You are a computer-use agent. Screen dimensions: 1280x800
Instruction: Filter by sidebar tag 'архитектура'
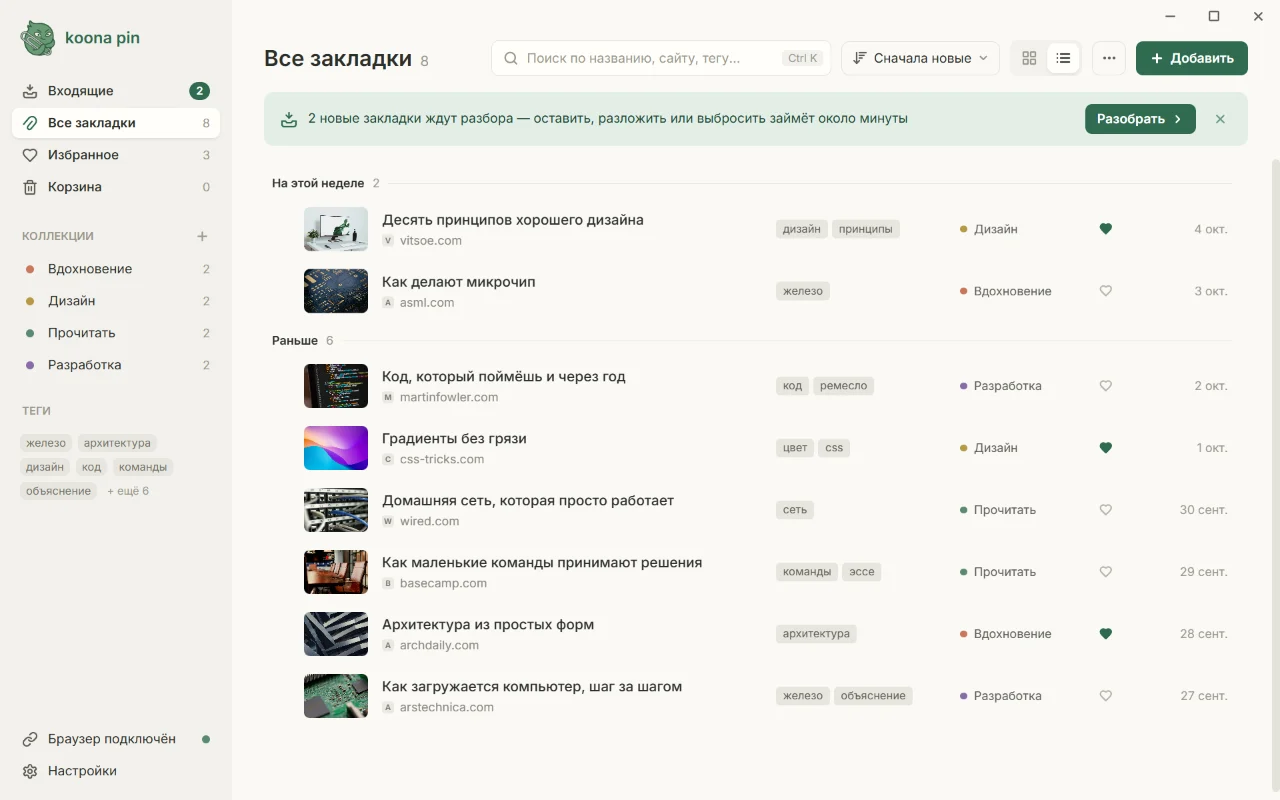coord(117,443)
